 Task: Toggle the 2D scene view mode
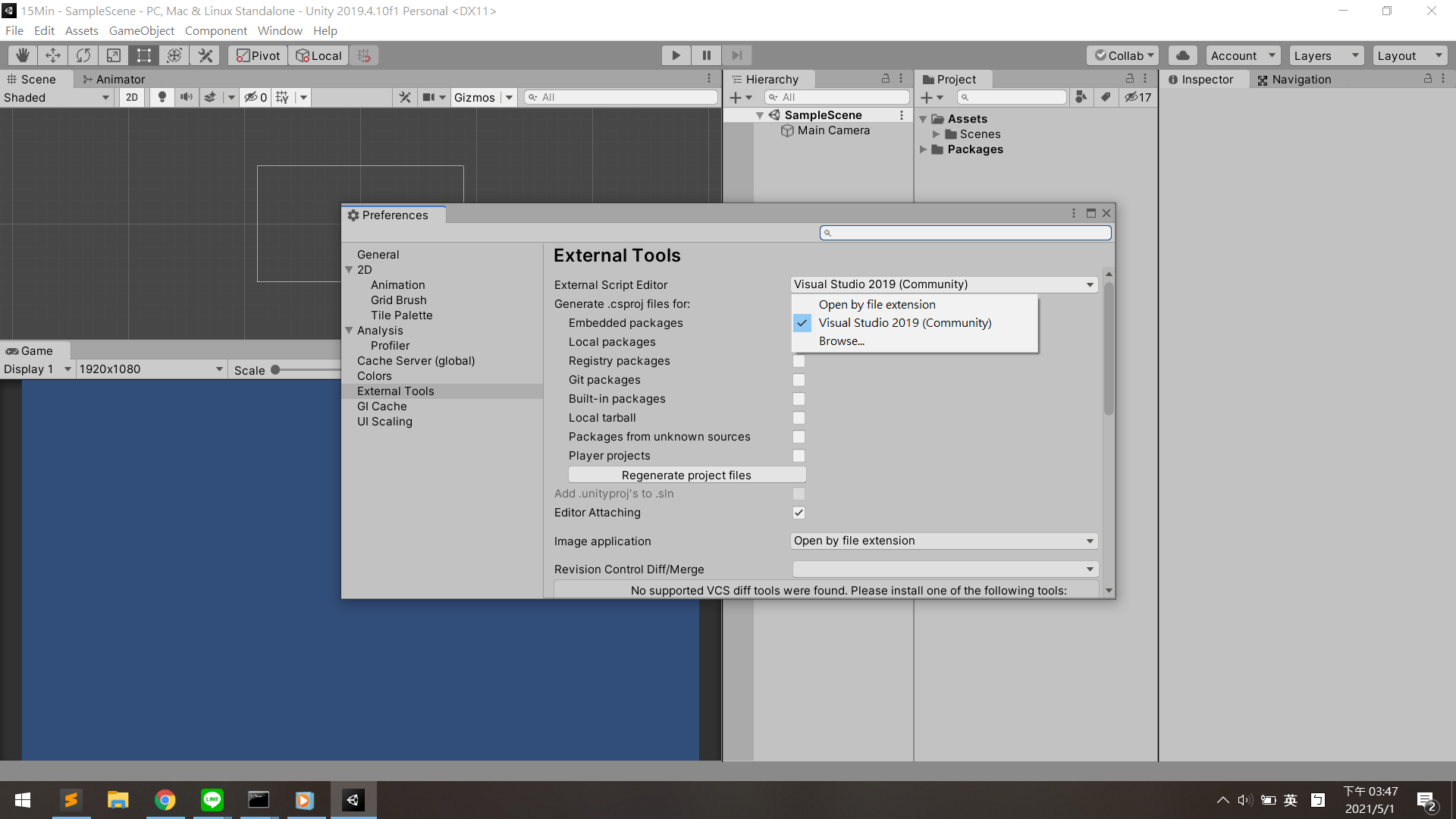tap(132, 97)
